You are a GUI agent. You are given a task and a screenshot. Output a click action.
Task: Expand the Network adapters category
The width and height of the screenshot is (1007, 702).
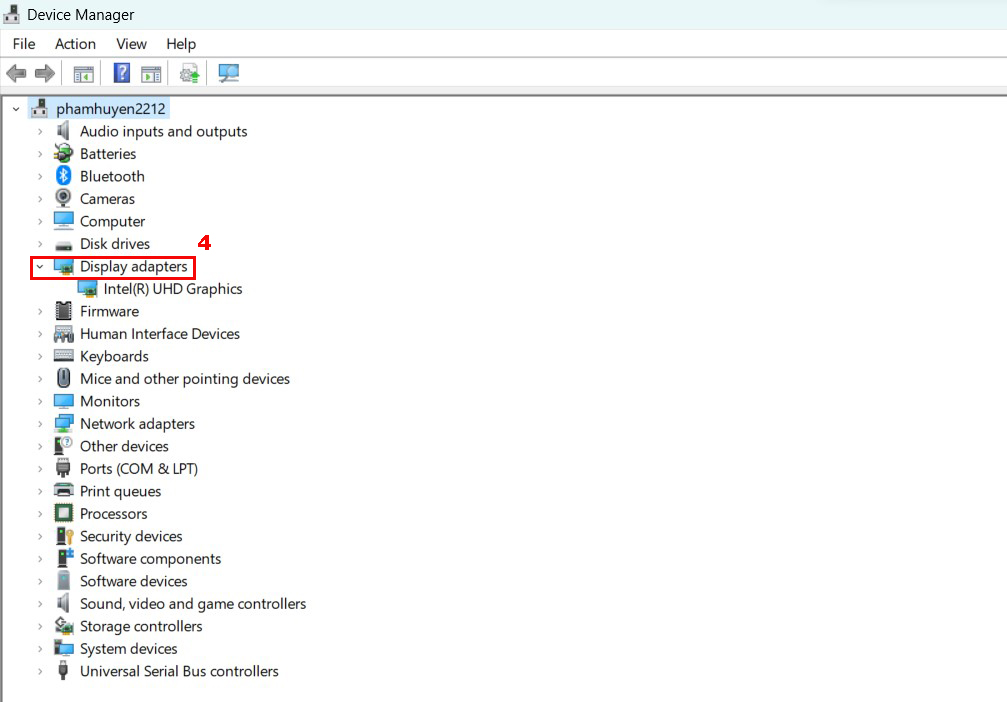pos(40,424)
